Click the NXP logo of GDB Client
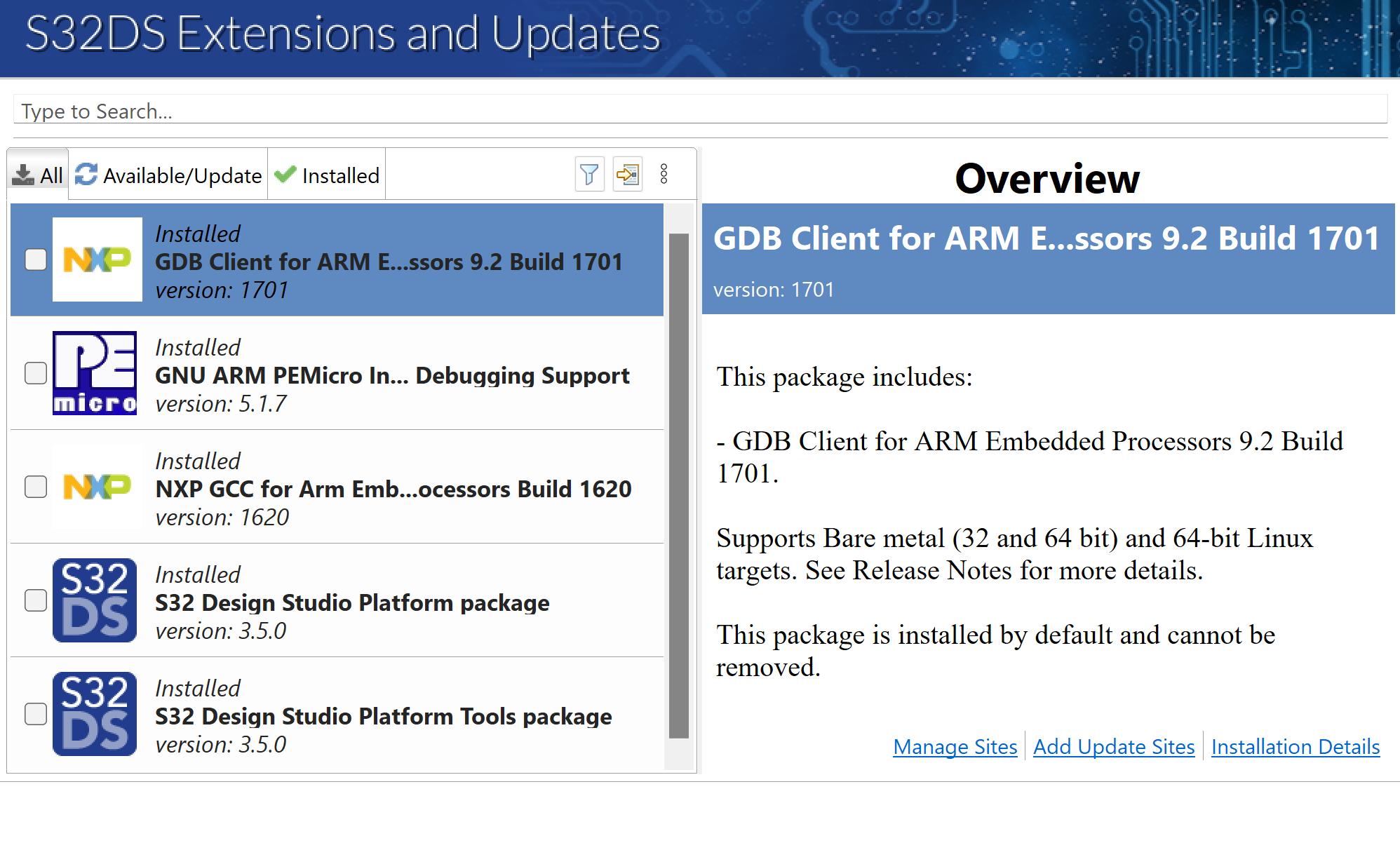1400x843 pixels. pyautogui.click(x=97, y=259)
